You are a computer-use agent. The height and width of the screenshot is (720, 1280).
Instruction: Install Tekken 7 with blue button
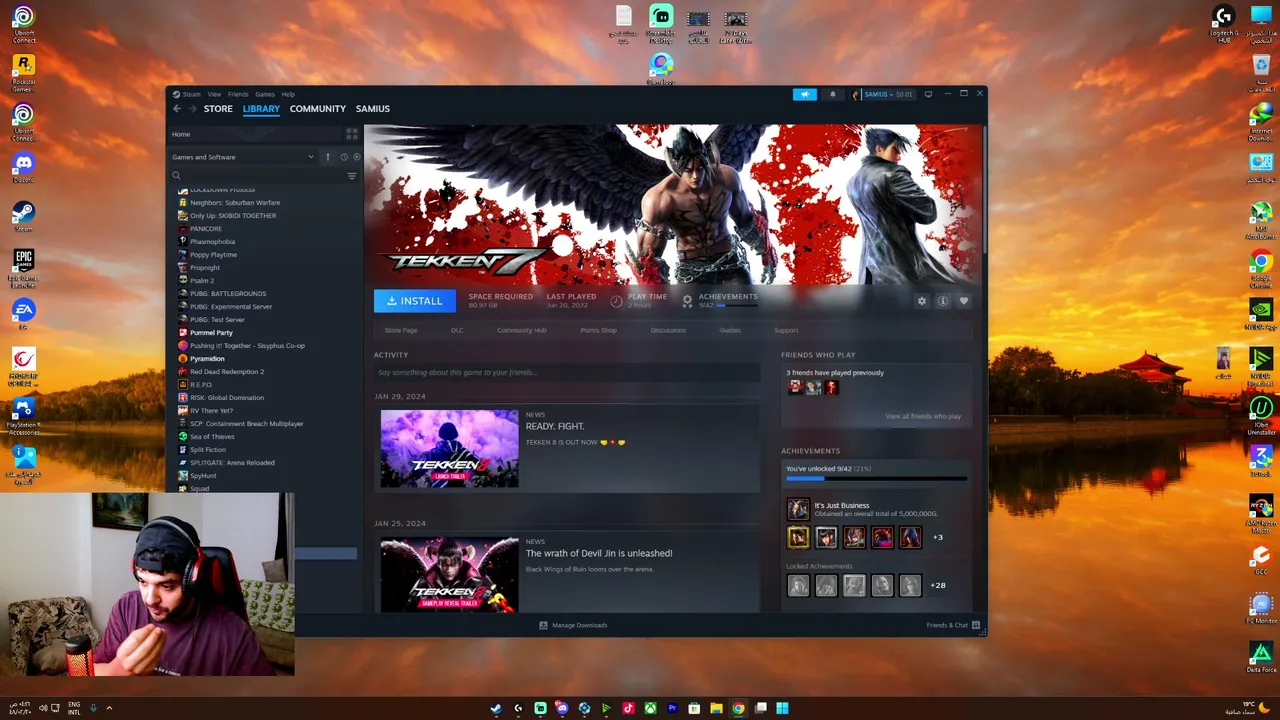click(415, 301)
